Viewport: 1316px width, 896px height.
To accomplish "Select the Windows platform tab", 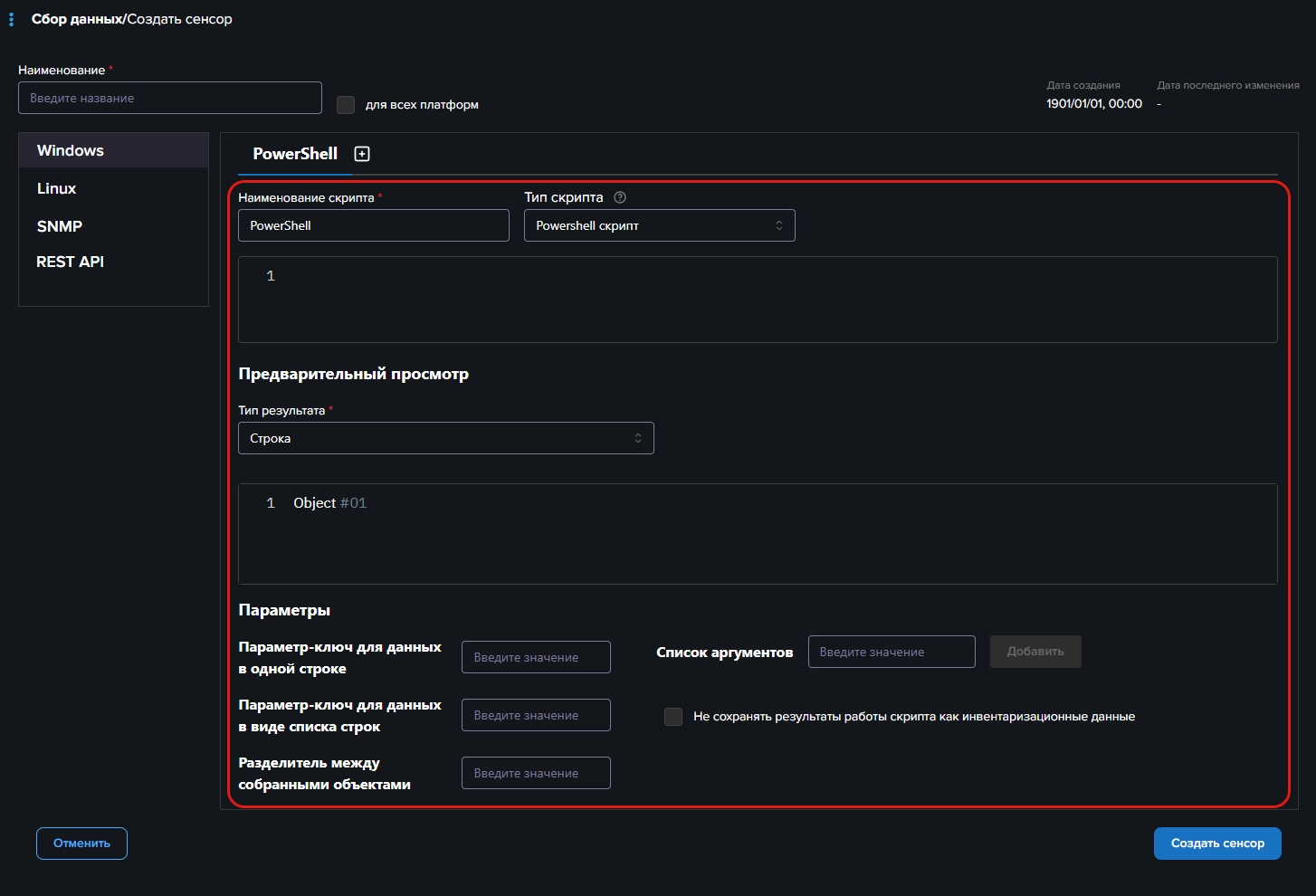I will click(x=71, y=151).
